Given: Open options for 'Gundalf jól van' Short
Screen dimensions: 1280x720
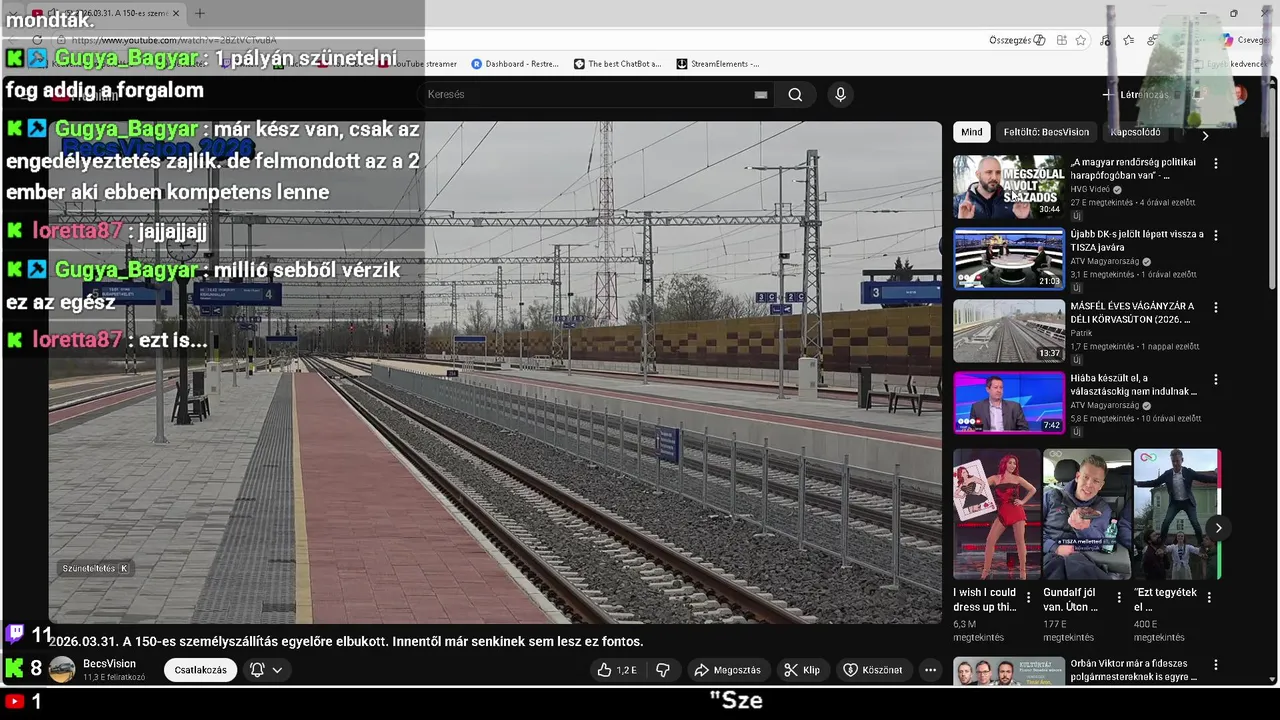Looking at the screenshot, I should (1119, 597).
